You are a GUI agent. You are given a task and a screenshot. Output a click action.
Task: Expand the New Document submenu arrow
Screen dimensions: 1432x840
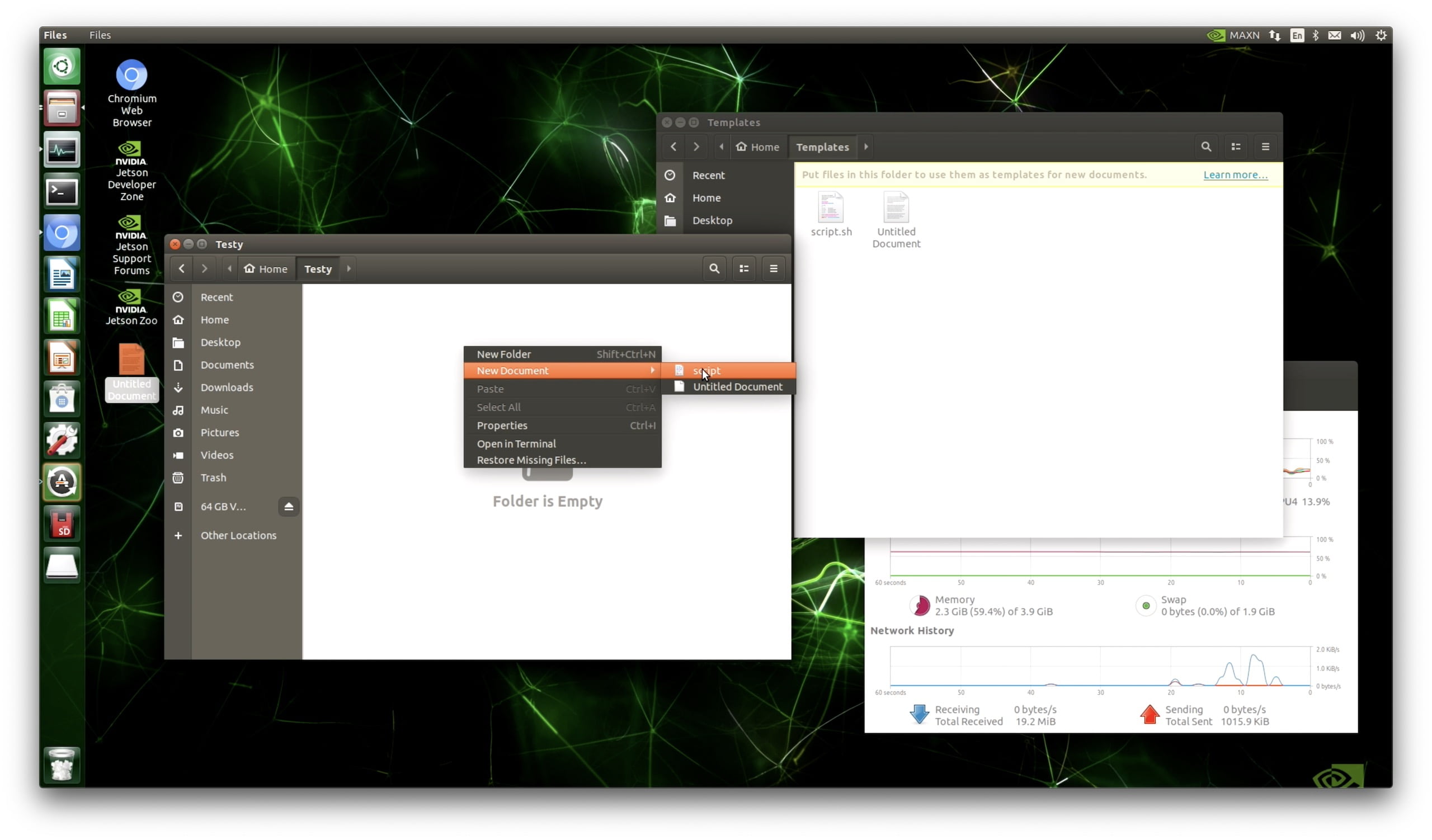coord(653,370)
